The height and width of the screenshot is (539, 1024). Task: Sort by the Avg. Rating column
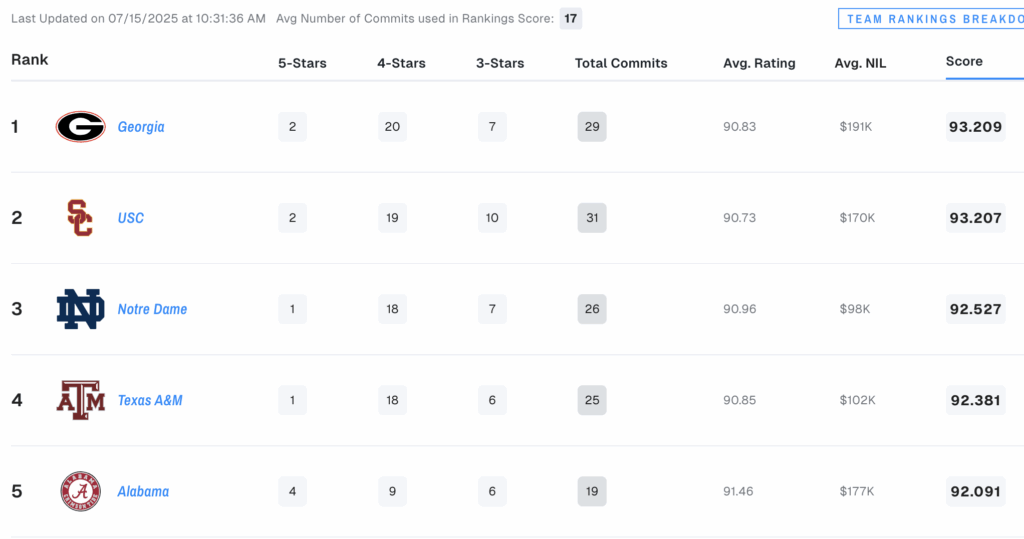coord(759,63)
